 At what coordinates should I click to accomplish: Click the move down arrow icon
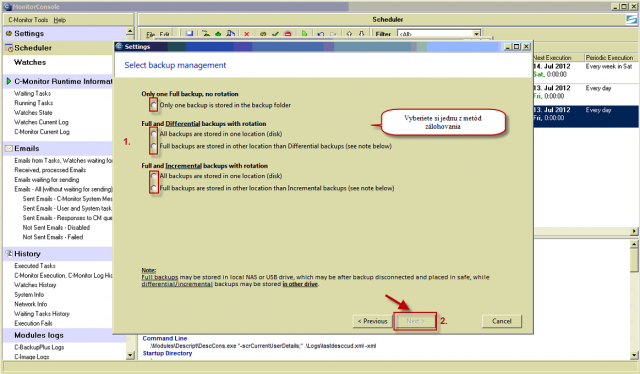362,34
